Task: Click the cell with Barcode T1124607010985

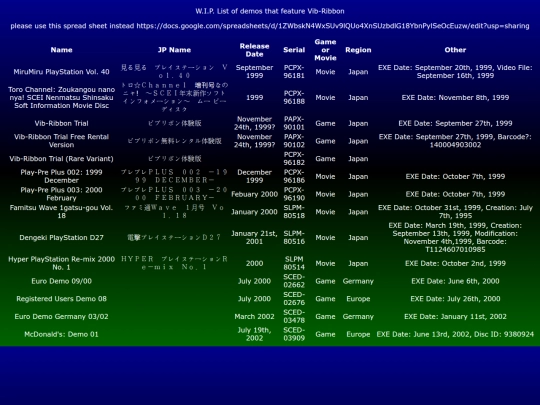Action: (455, 238)
